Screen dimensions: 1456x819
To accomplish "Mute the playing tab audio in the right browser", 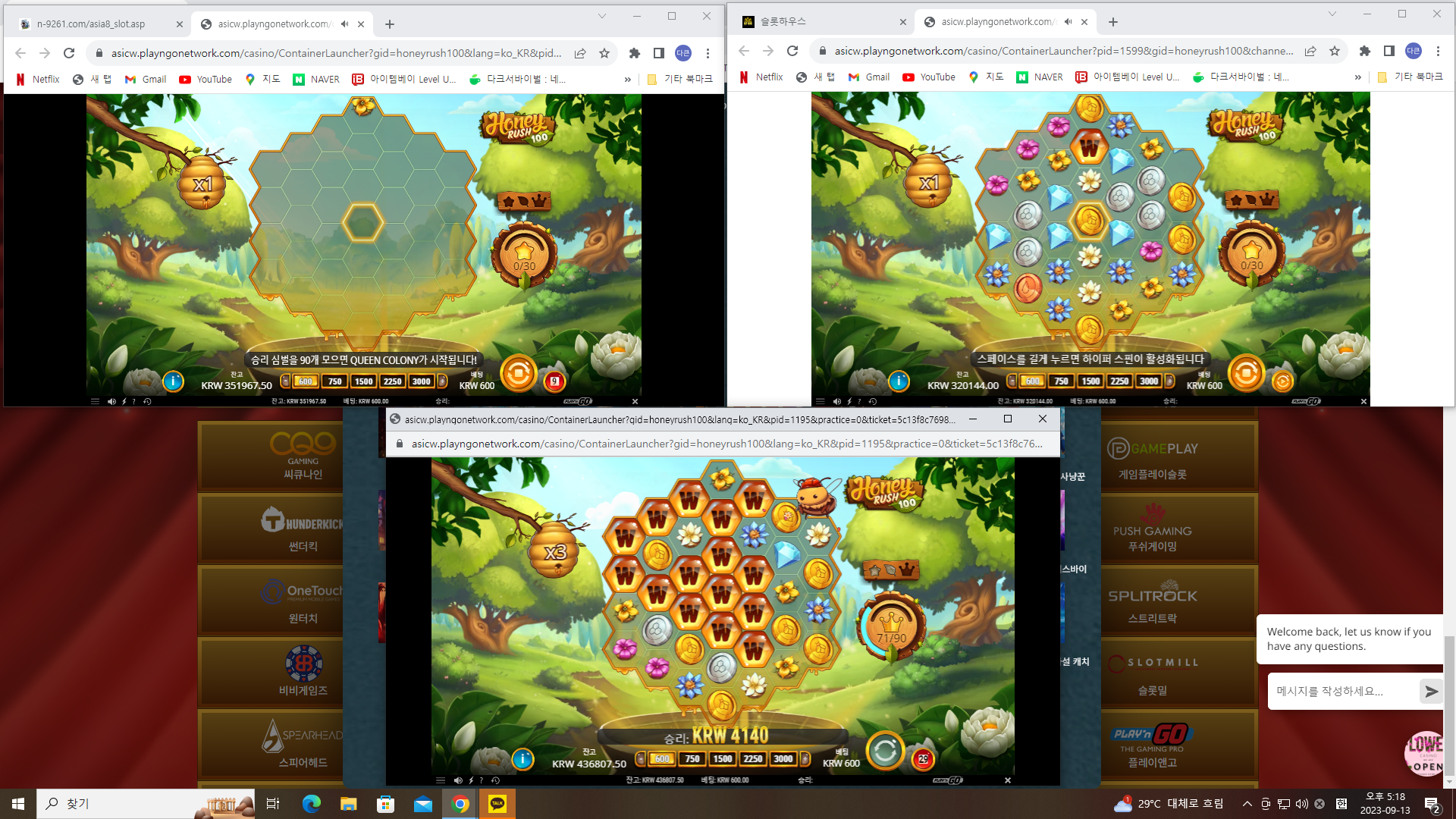I will point(1068,22).
